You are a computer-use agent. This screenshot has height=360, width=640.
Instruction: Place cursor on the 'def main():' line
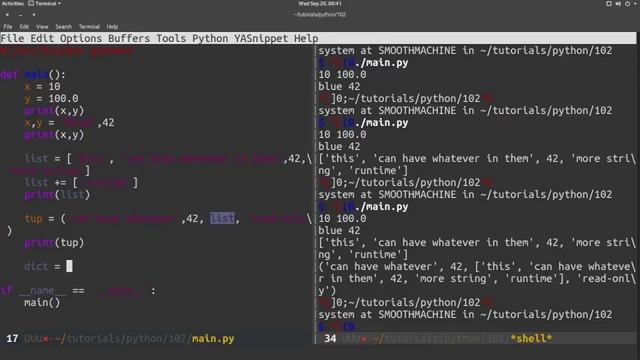(x=33, y=75)
